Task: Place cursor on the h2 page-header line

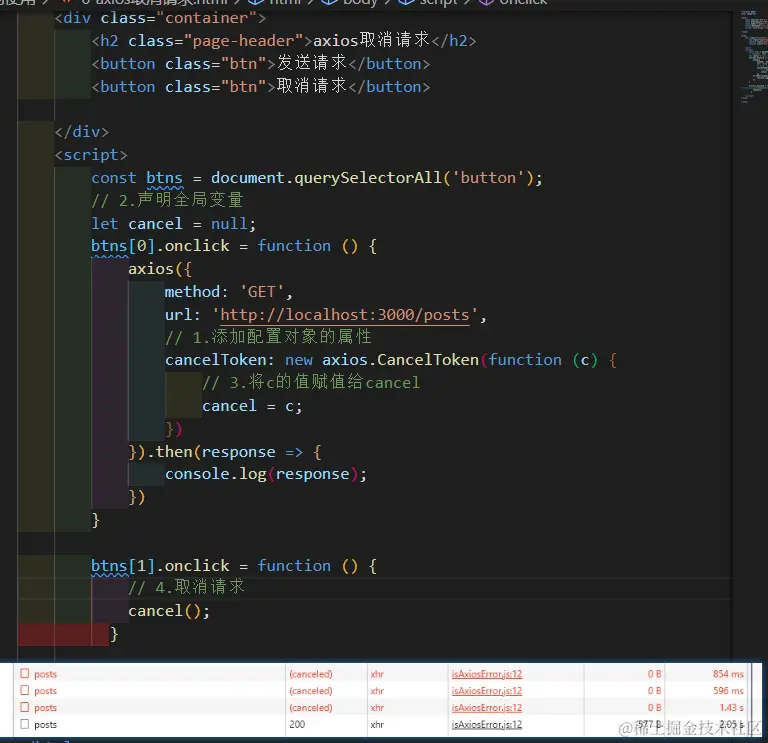Action: tap(284, 40)
